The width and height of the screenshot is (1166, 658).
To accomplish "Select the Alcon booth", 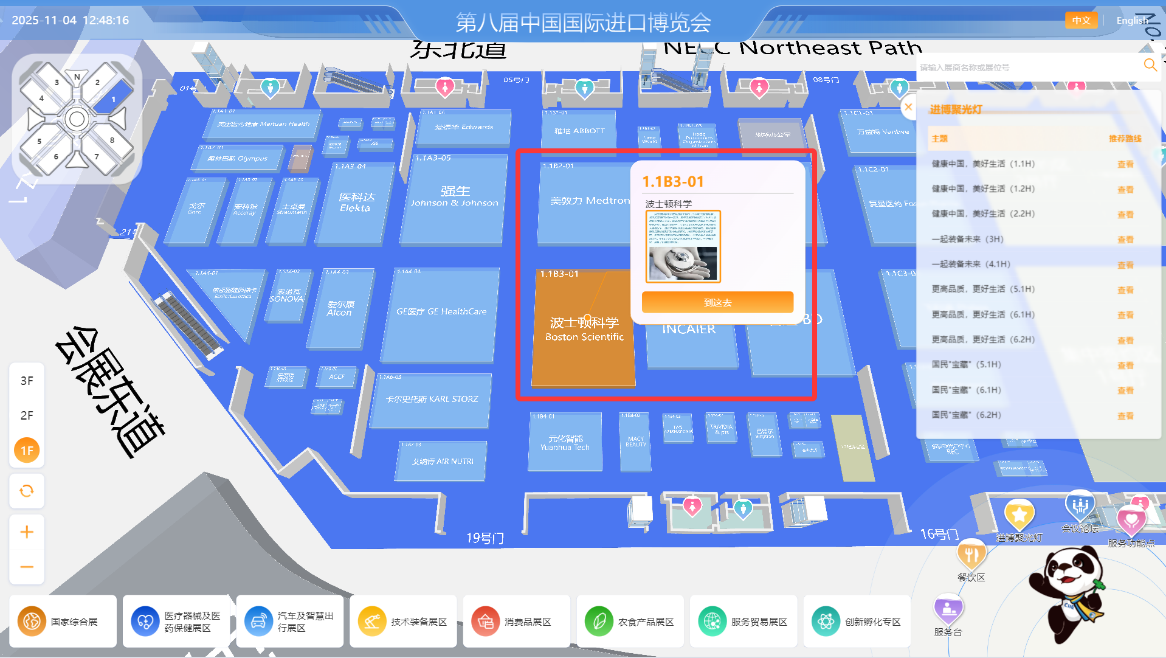I will point(339,308).
